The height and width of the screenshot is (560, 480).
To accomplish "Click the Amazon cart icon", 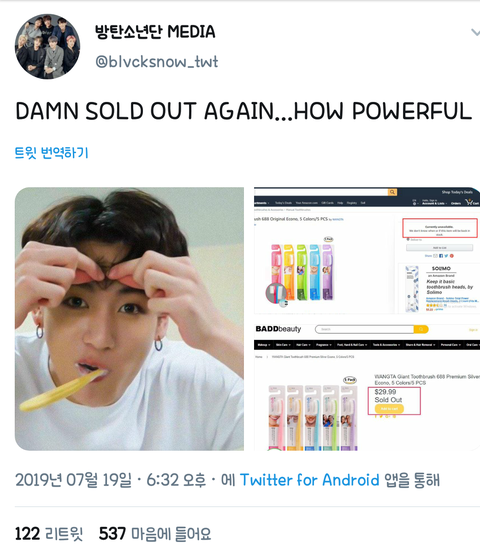I will pos(472,202).
